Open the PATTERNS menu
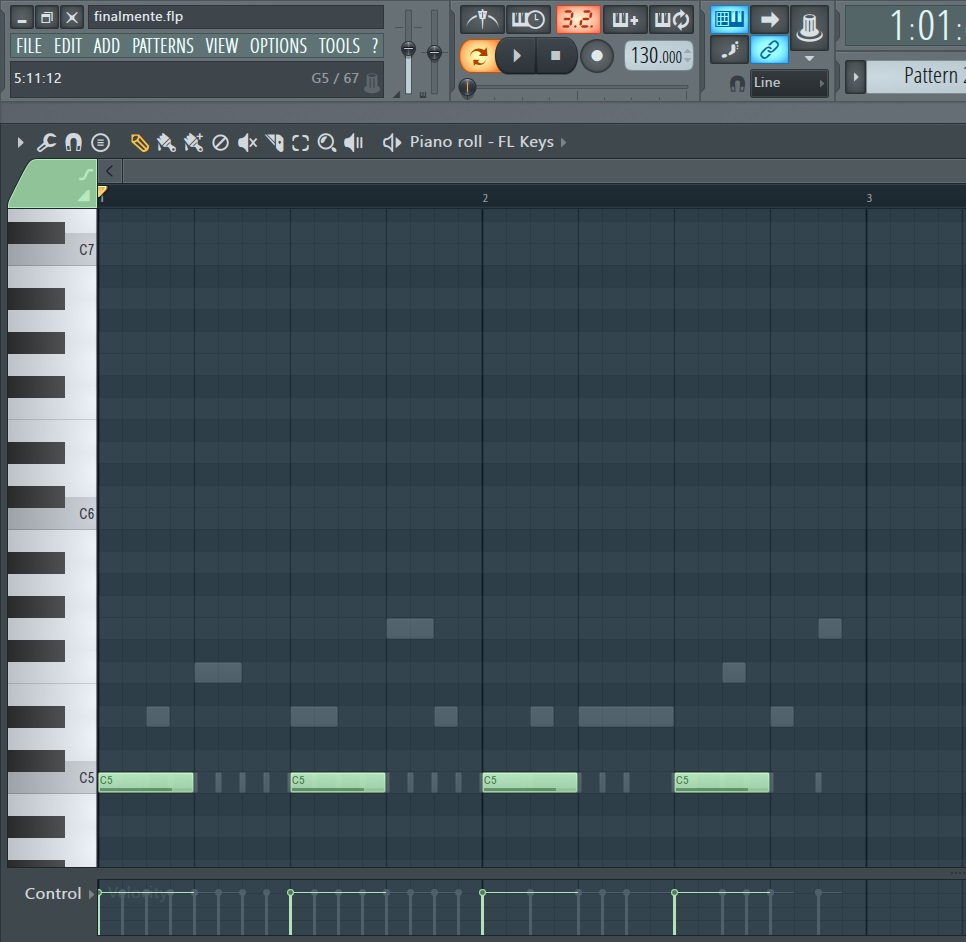The height and width of the screenshot is (942, 966). [163, 46]
